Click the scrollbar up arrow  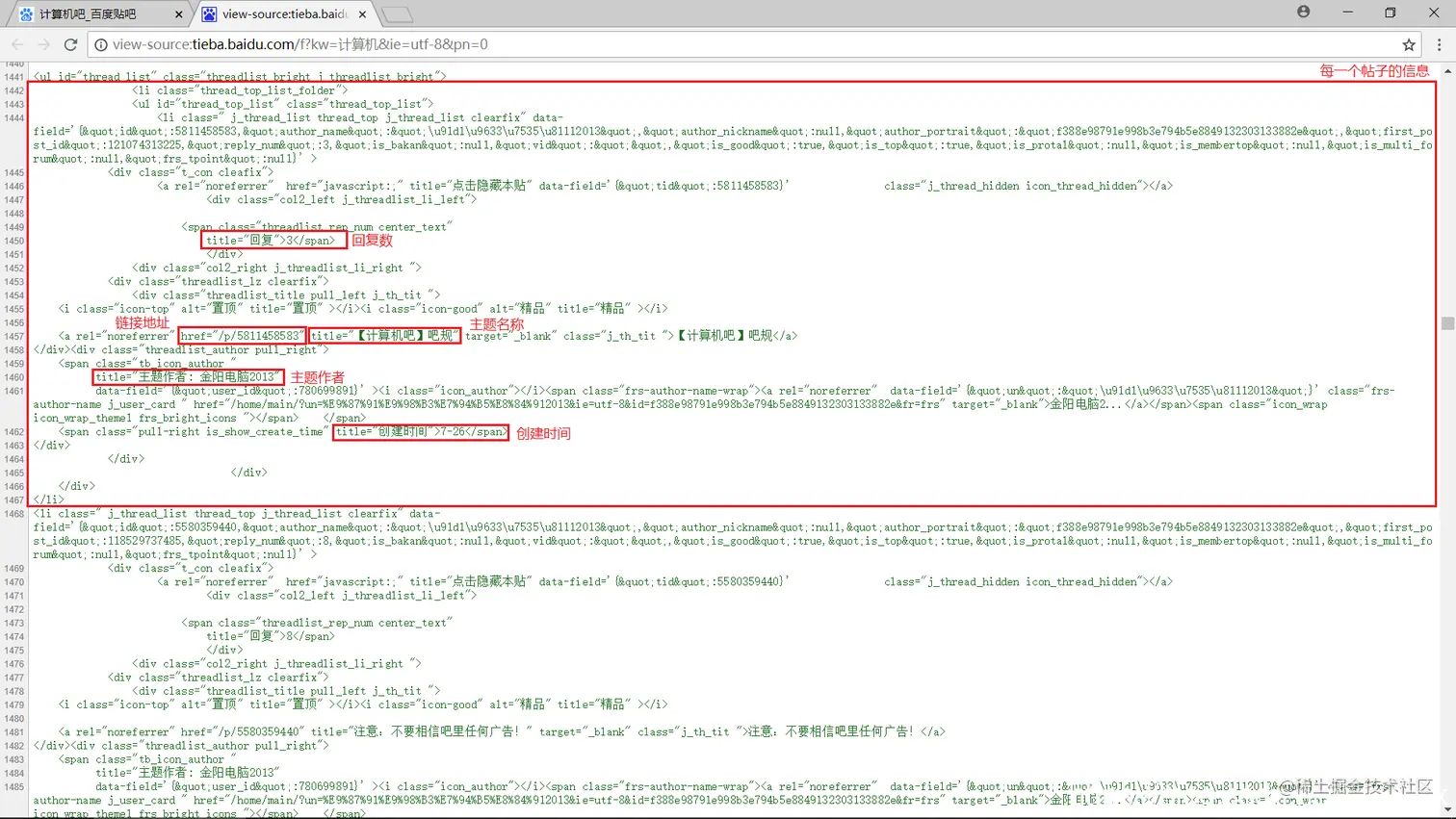click(x=1447, y=70)
